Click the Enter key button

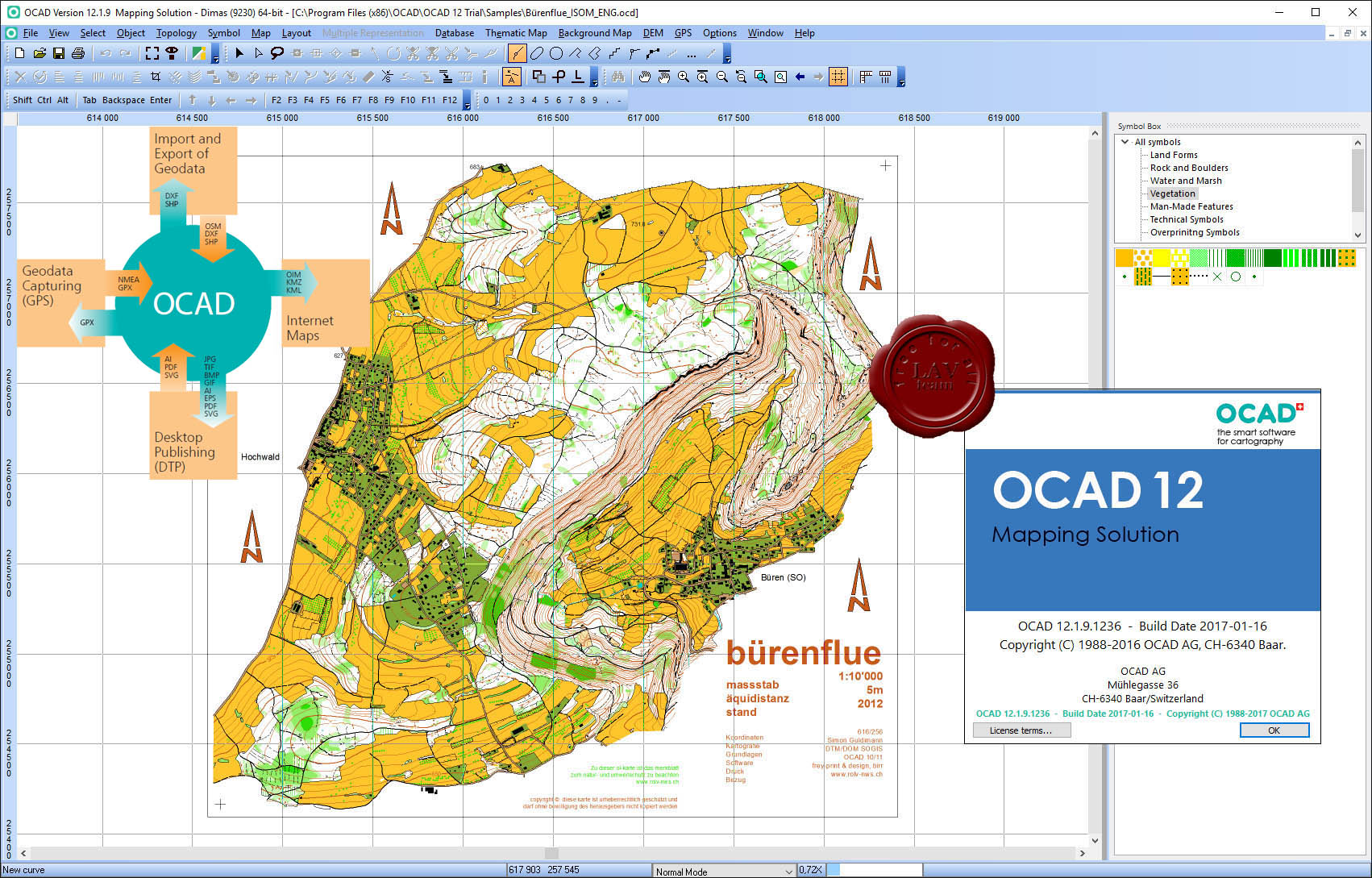coord(161,101)
